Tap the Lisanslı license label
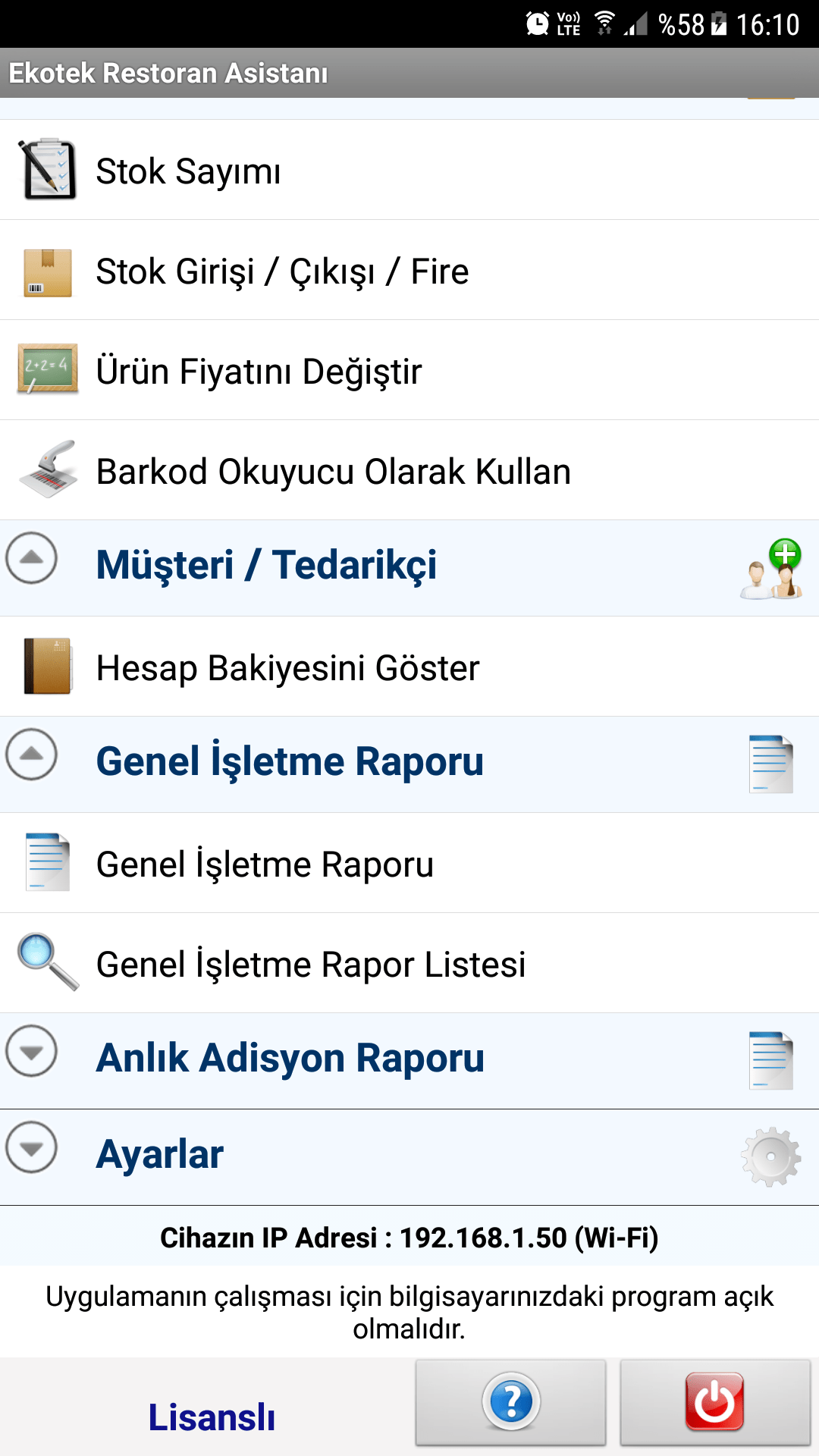This screenshot has width=819, height=1456. [212, 1417]
